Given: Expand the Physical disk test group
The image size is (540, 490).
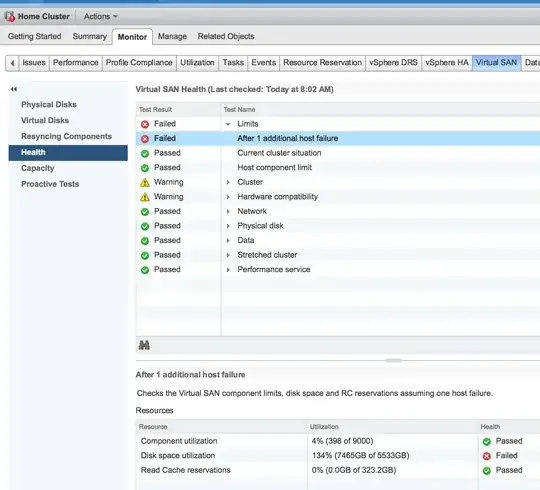Looking at the screenshot, I should click(228, 226).
